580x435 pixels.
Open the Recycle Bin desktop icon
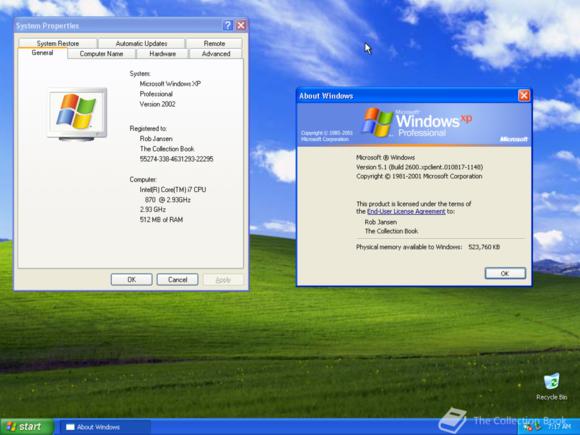(552, 387)
